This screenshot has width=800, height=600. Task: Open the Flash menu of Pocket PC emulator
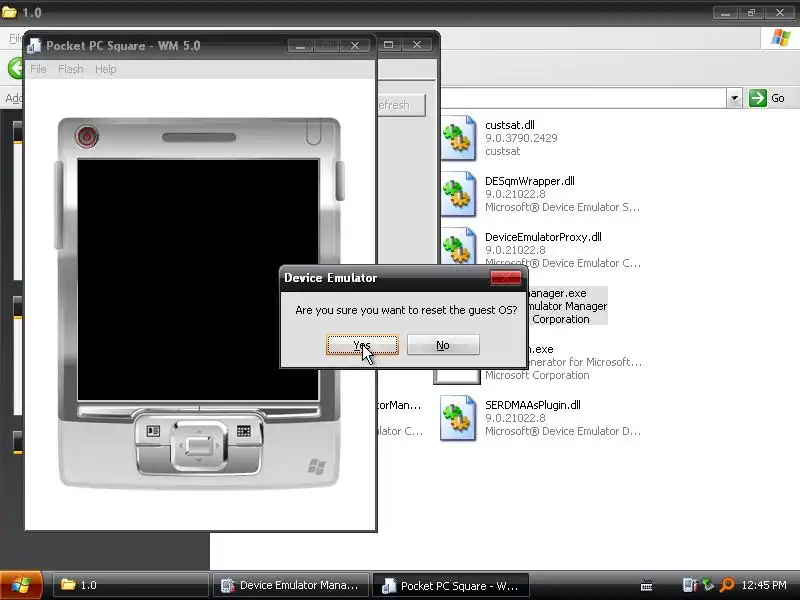(x=70, y=69)
